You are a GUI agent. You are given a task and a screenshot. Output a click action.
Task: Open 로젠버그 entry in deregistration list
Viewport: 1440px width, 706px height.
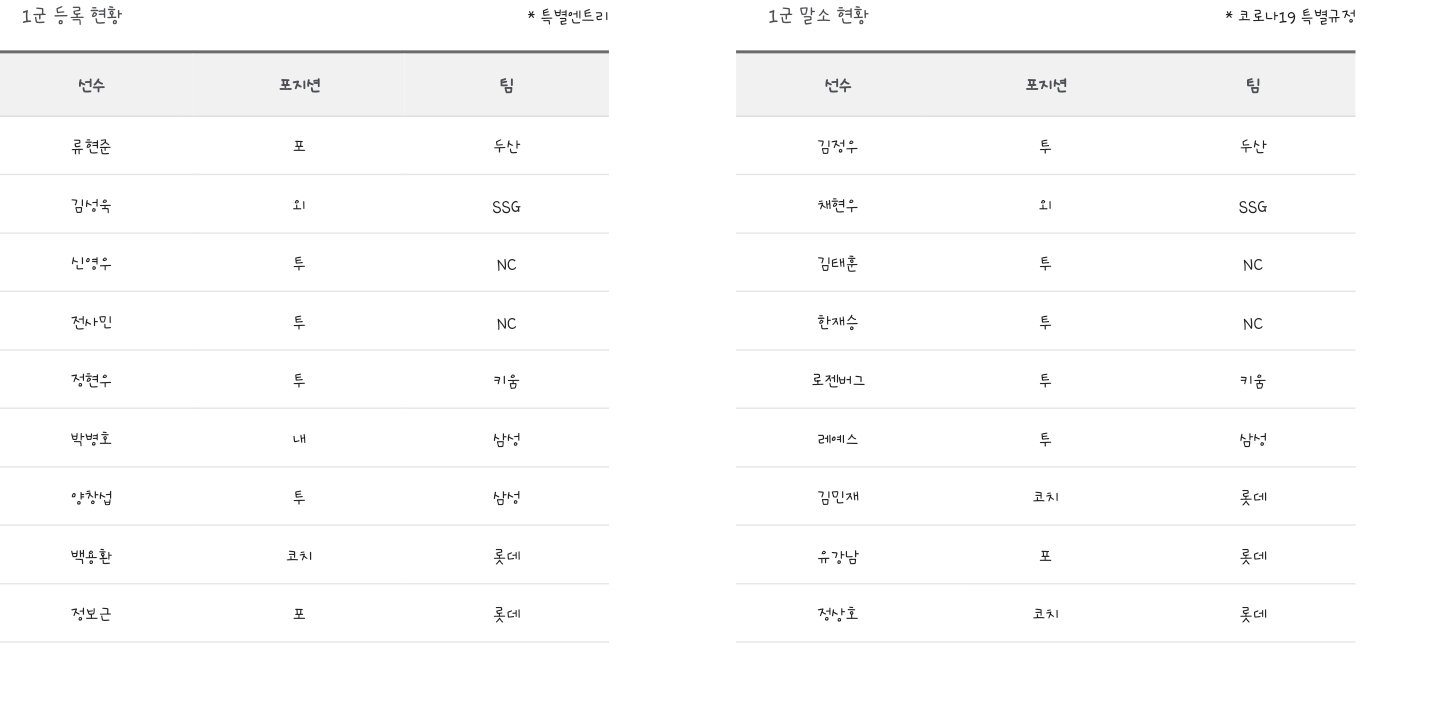pos(838,380)
